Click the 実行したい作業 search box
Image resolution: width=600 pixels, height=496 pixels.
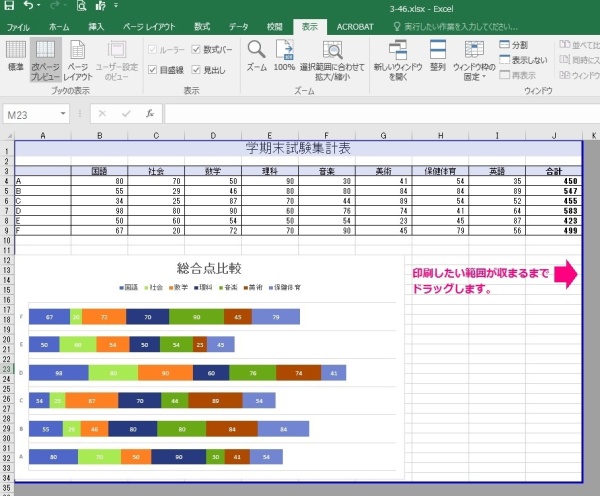[x=455, y=27]
